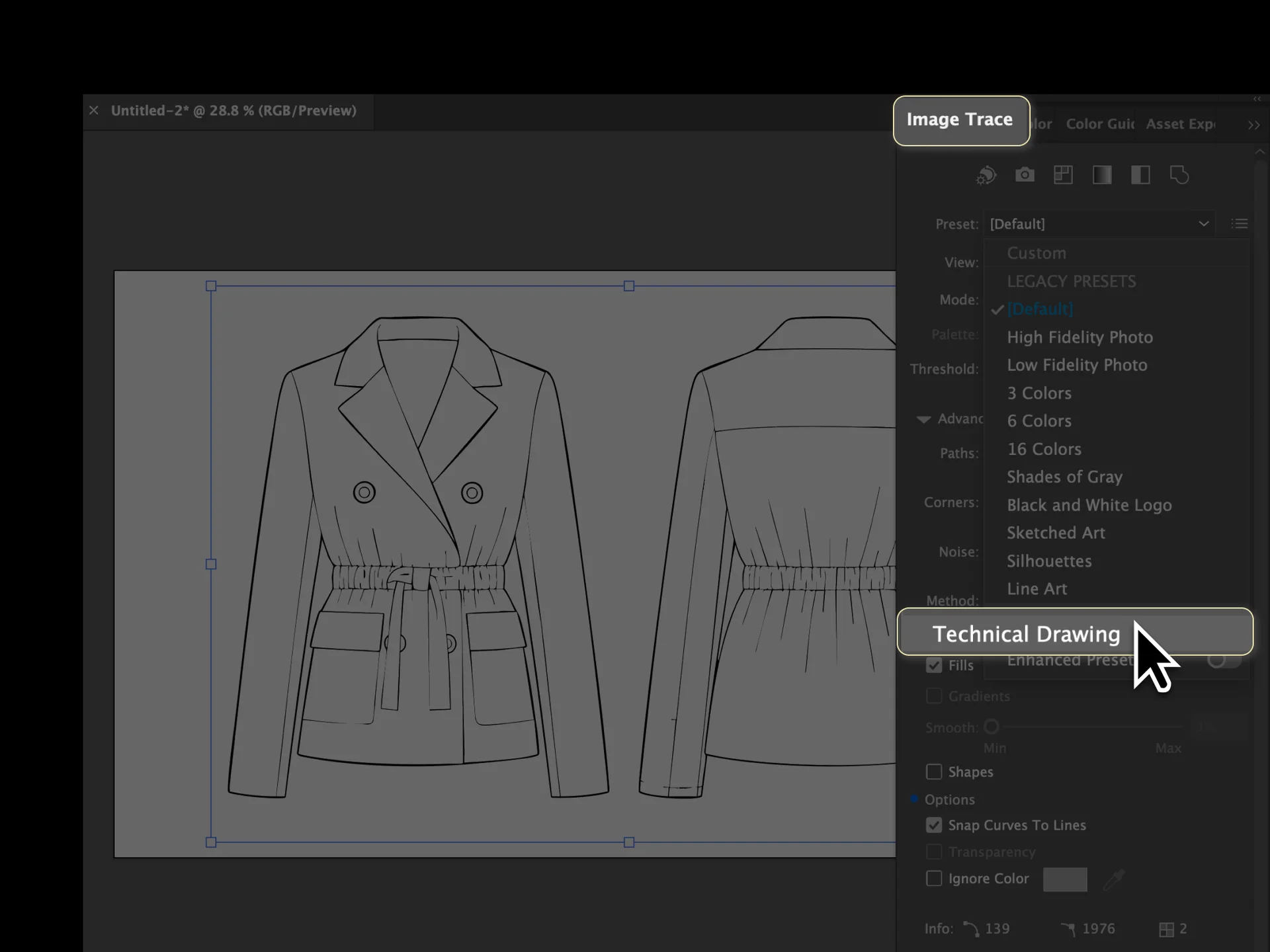Click the Ignore Color gray swatch
The height and width of the screenshot is (952, 1270).
1065,879
